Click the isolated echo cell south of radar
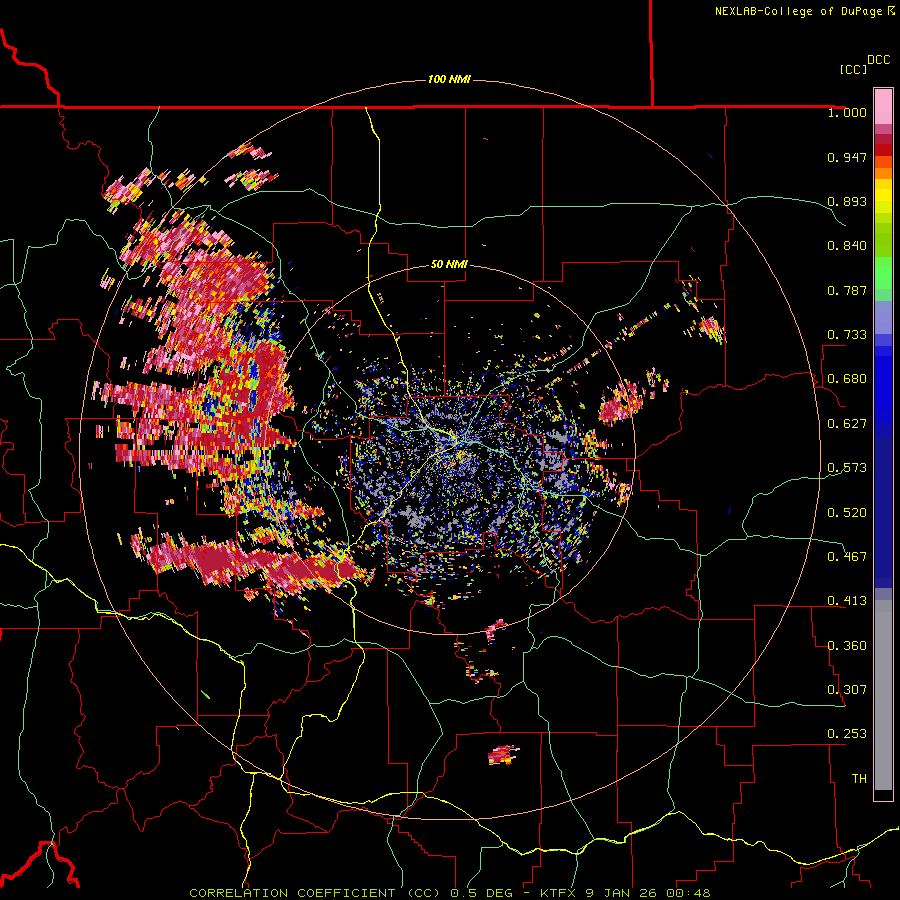The image size is (900, 900). coord(503,755)
